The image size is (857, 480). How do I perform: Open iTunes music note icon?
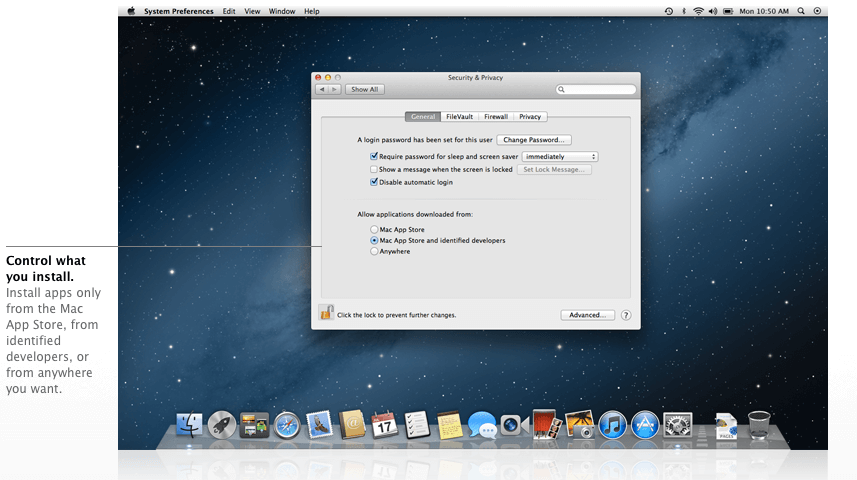[612, 425]
